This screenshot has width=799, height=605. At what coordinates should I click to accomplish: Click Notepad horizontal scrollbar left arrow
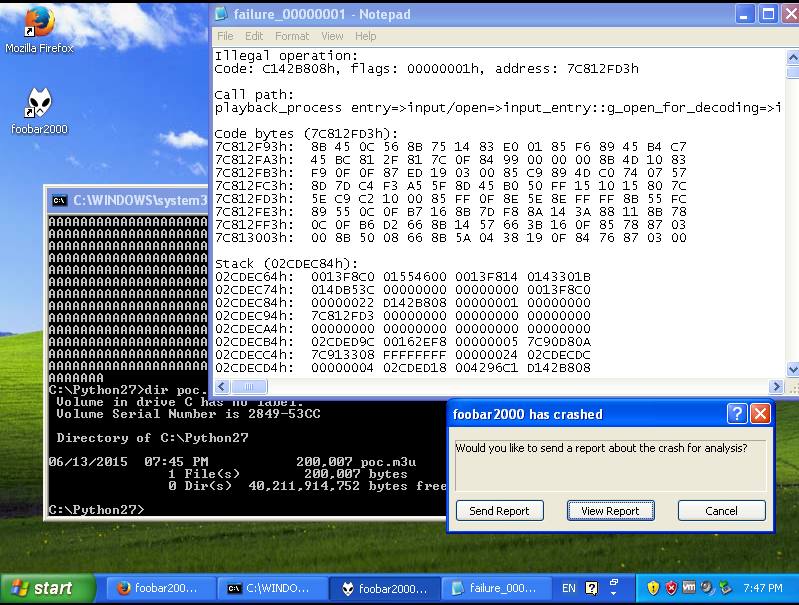222,386
